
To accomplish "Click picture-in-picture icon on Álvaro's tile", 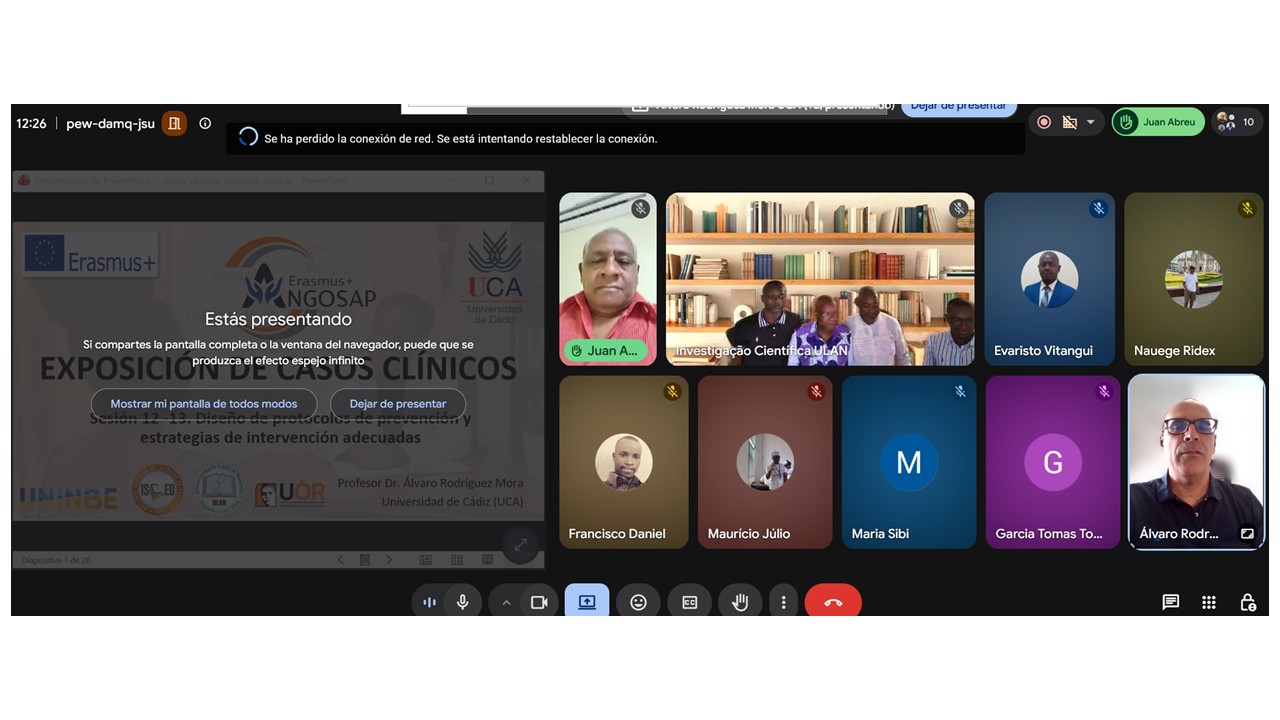I will tap(1247, 534).
